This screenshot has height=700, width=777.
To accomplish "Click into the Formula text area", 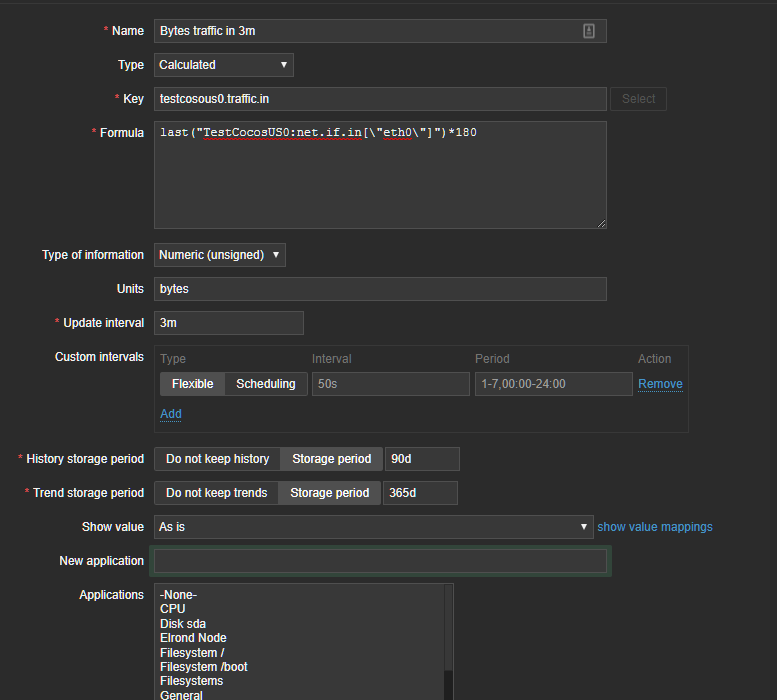I will (x=380, y=180).
